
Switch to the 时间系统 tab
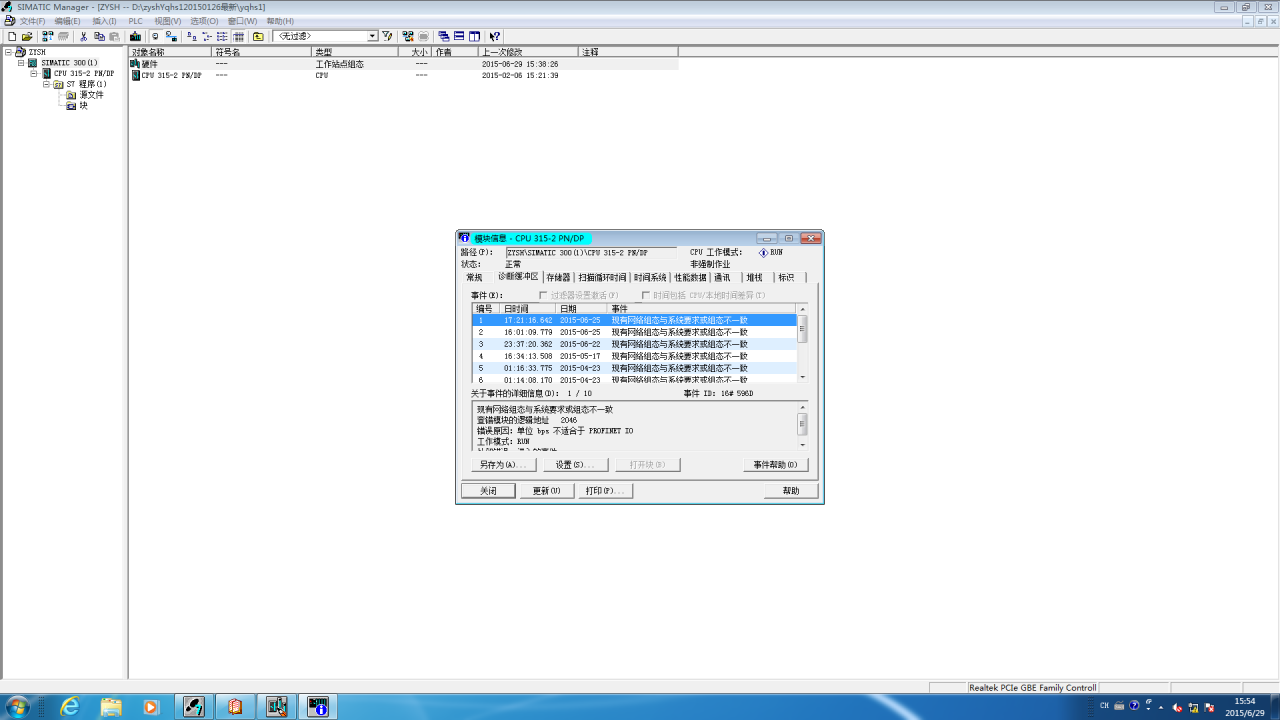click(x=650, y=278)
